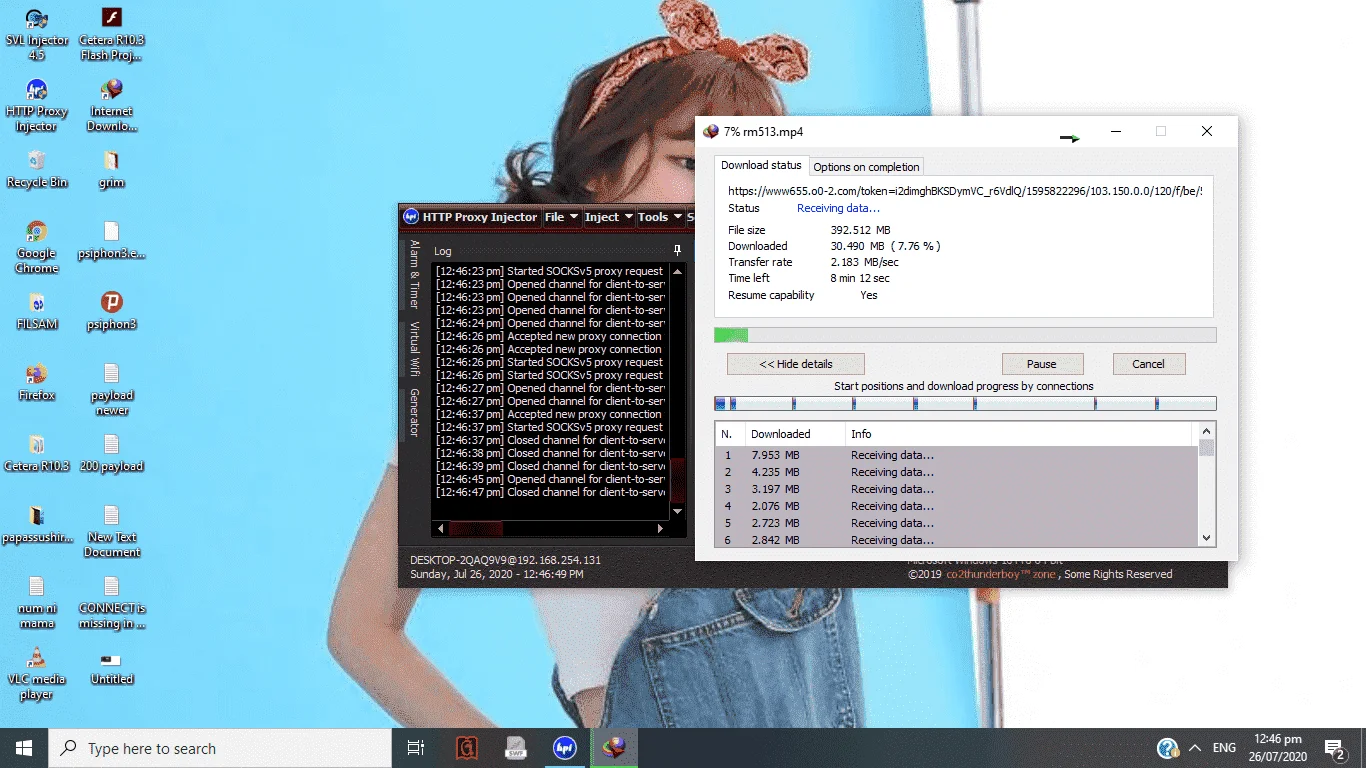Viewport: 1366px width, 768px height.
Task: Click Internet Download Manager taskbar icon
Action: (614, 748)
